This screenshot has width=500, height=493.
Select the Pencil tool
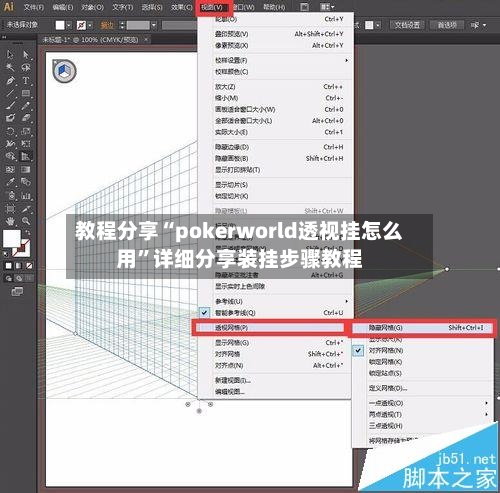click(x=26, y=106)
